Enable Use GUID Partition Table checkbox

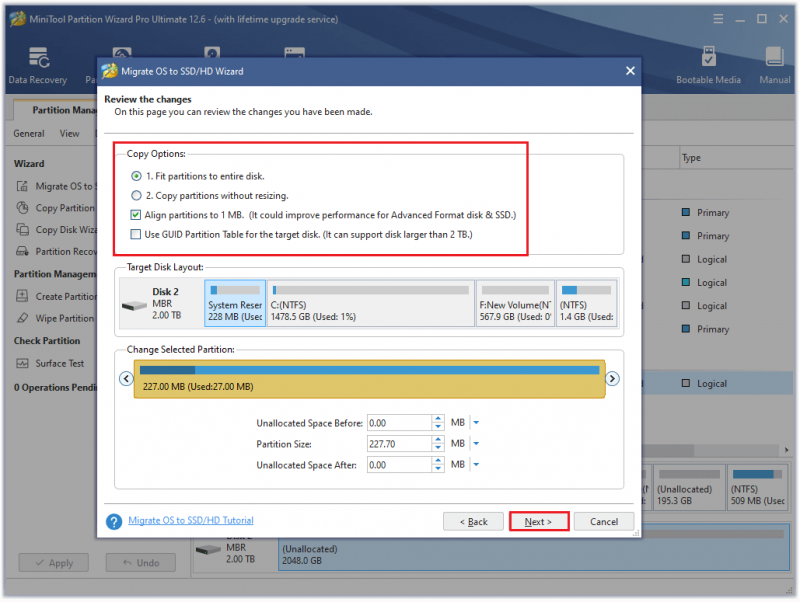tap(135, 234)
